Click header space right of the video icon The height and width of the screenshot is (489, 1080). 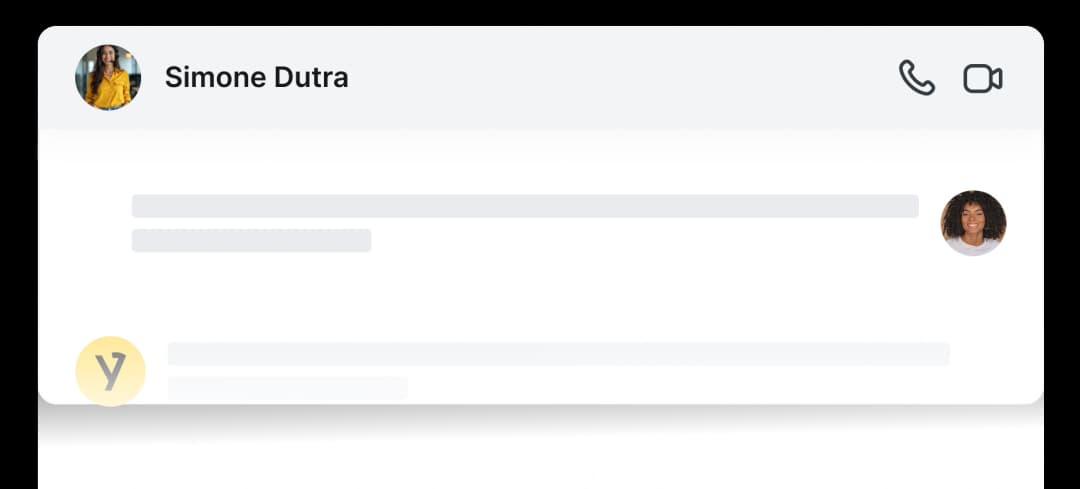pos(1025,78)
